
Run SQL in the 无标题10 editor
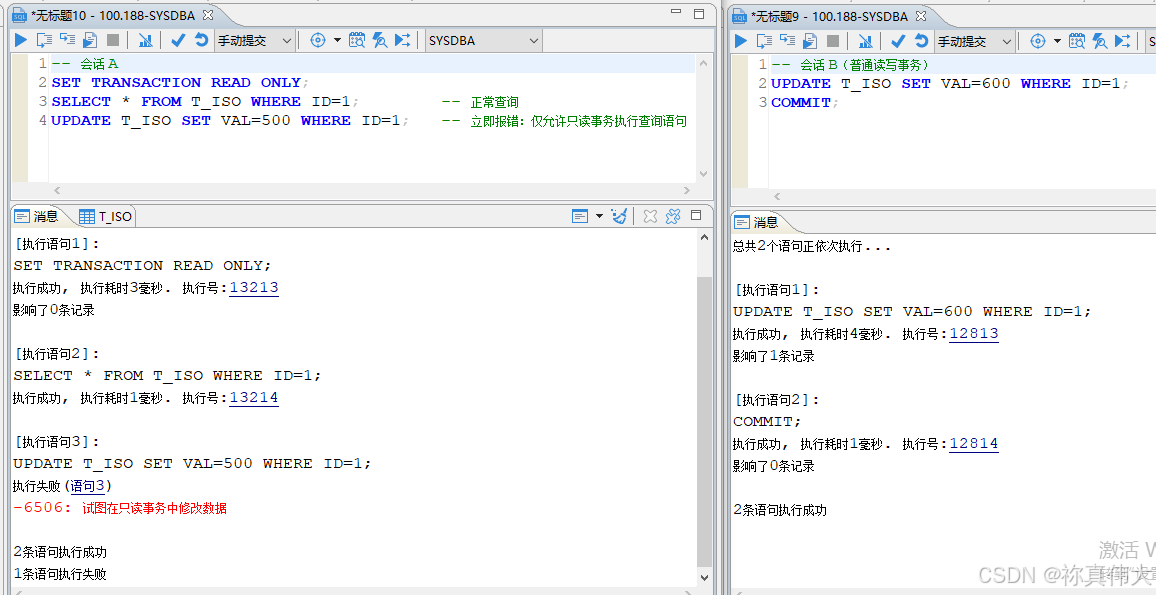(21, 41)
